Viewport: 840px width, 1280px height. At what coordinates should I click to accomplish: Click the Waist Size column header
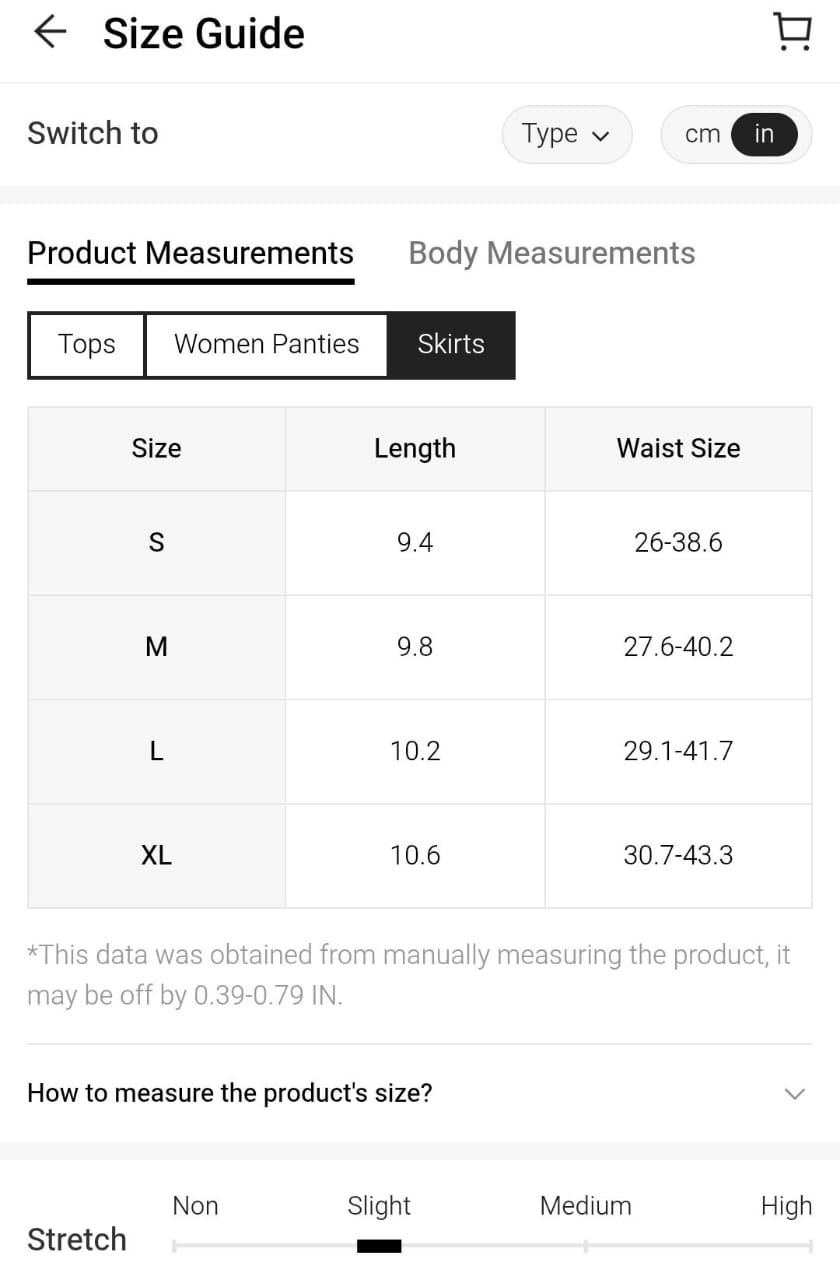coord(678,449)
